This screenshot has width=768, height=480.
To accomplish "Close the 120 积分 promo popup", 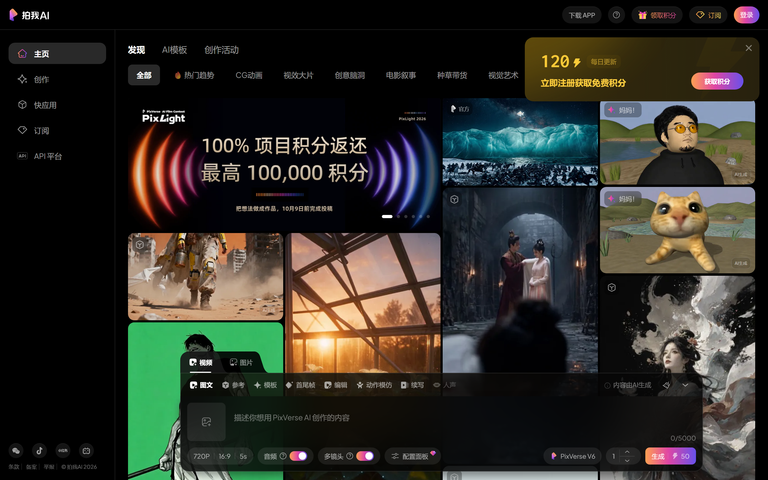I will tap(748, 48).
